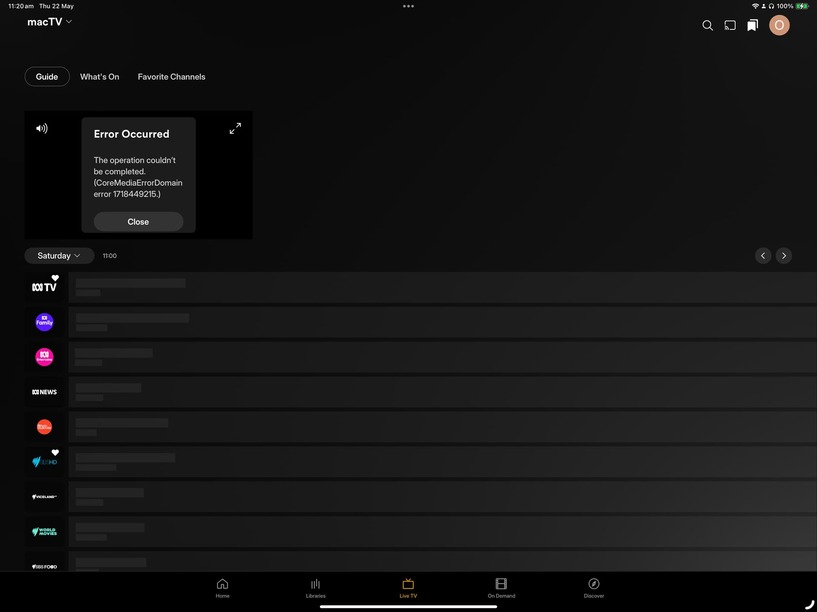Go to the Home tab

[x=222, y=588]
